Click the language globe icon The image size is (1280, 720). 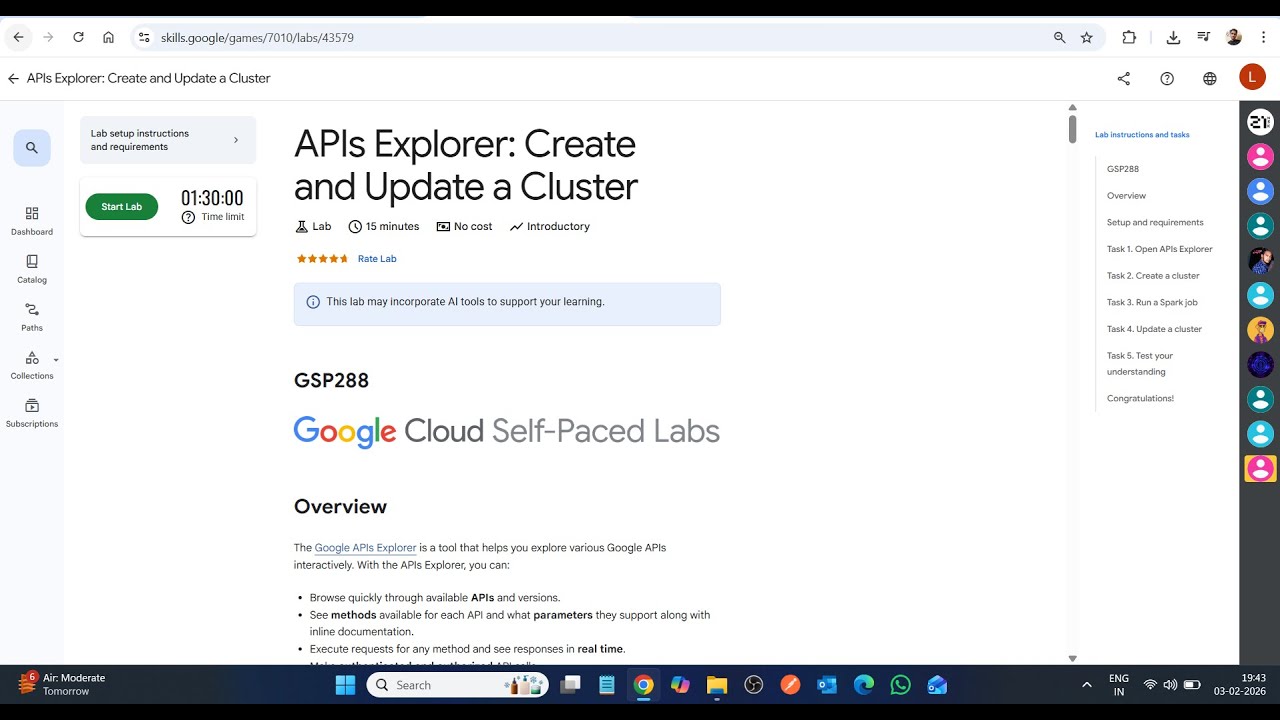(x=1210, y=78)
